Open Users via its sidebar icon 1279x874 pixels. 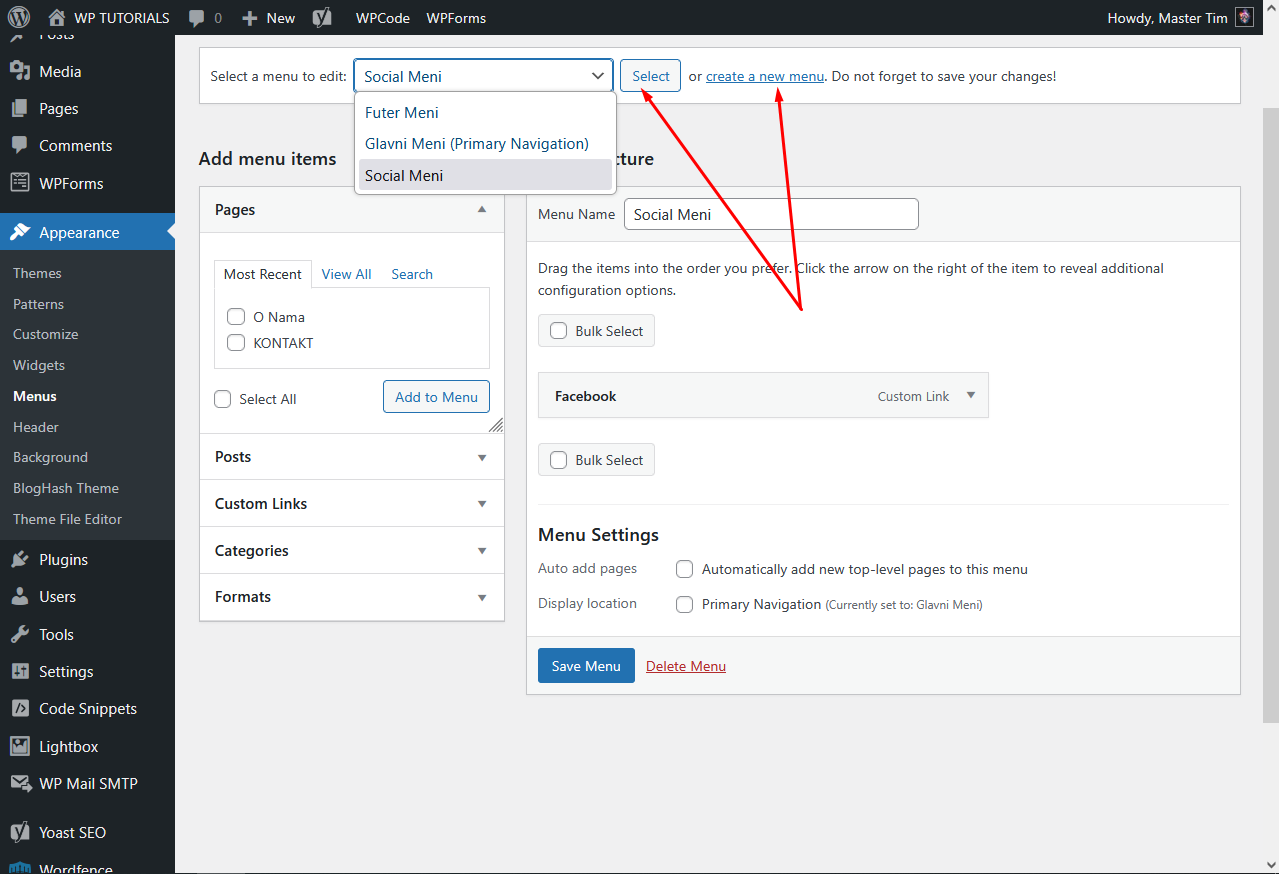tap(20, 597)
